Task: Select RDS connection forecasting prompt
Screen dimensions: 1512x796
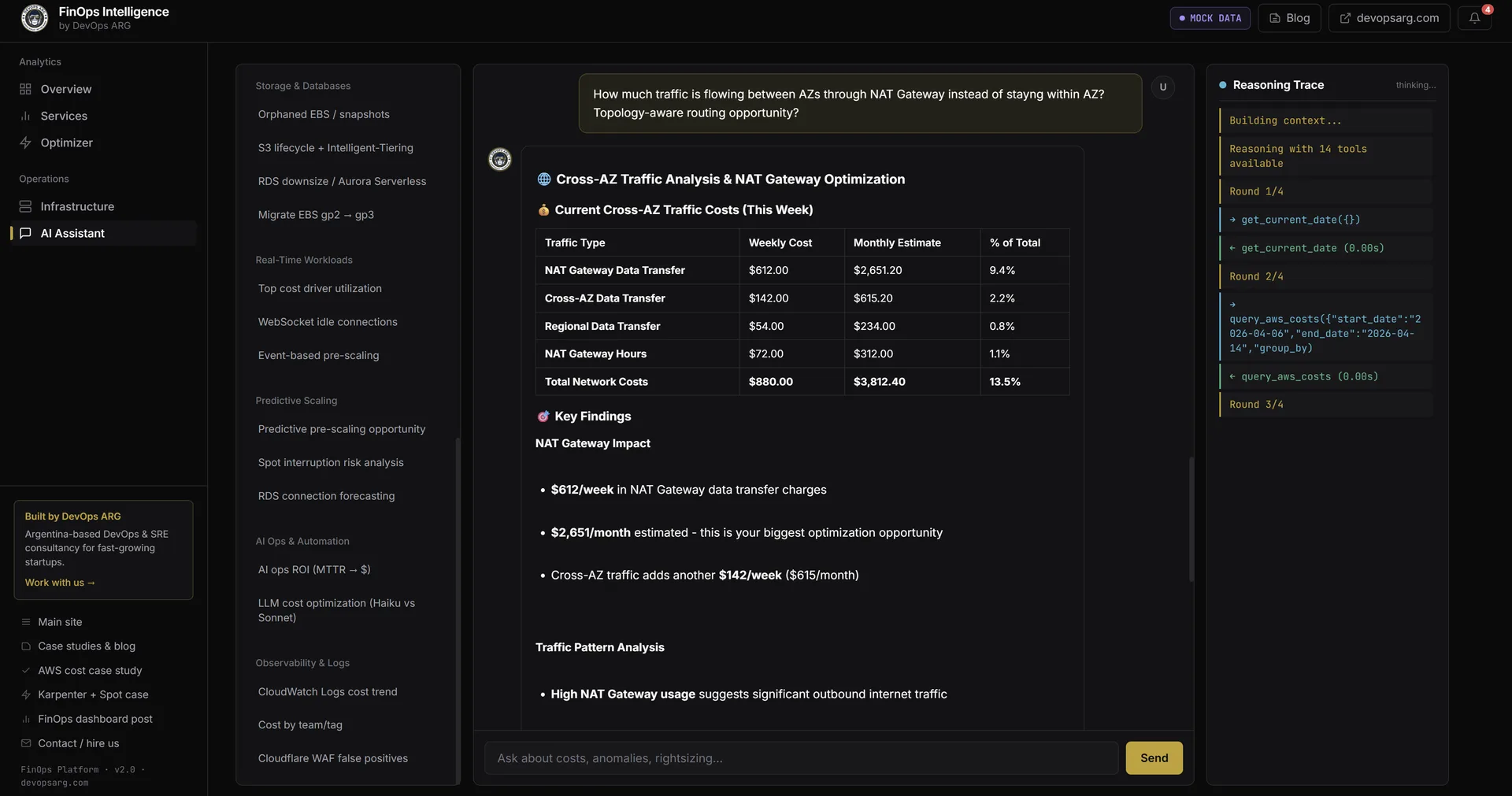Action: (346, 496)
